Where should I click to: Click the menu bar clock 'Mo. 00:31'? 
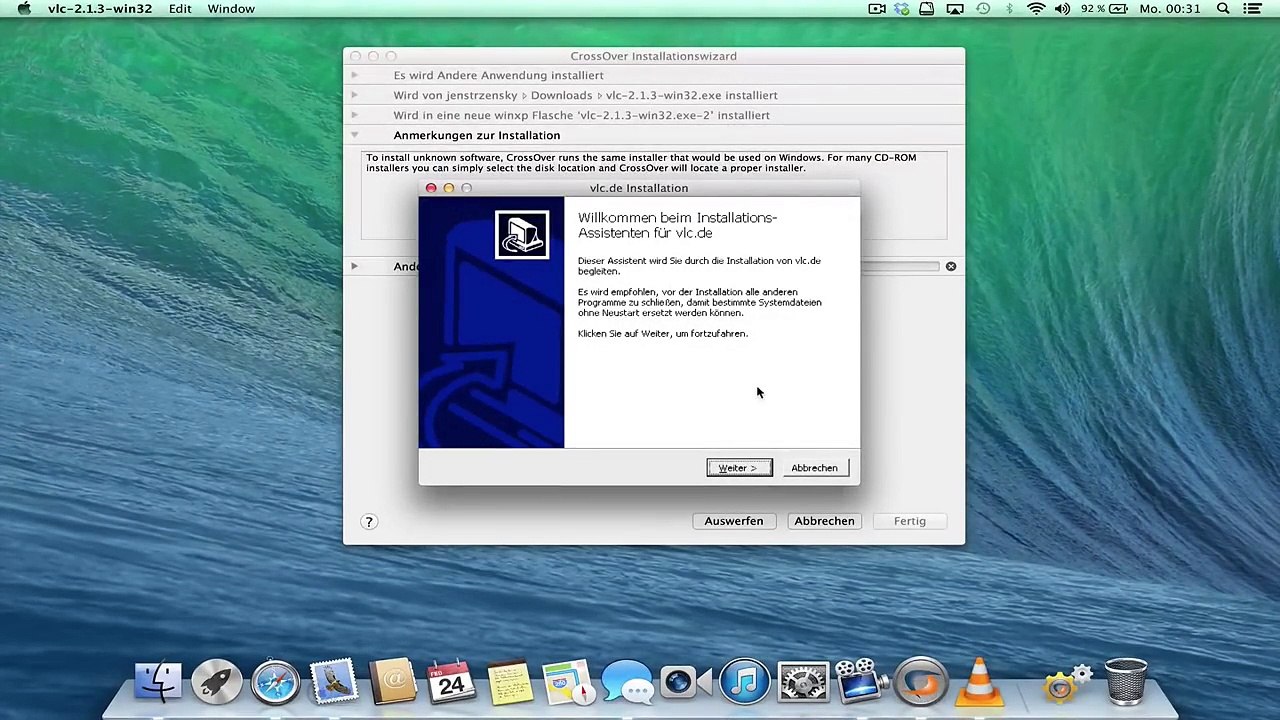[1170, 9]
